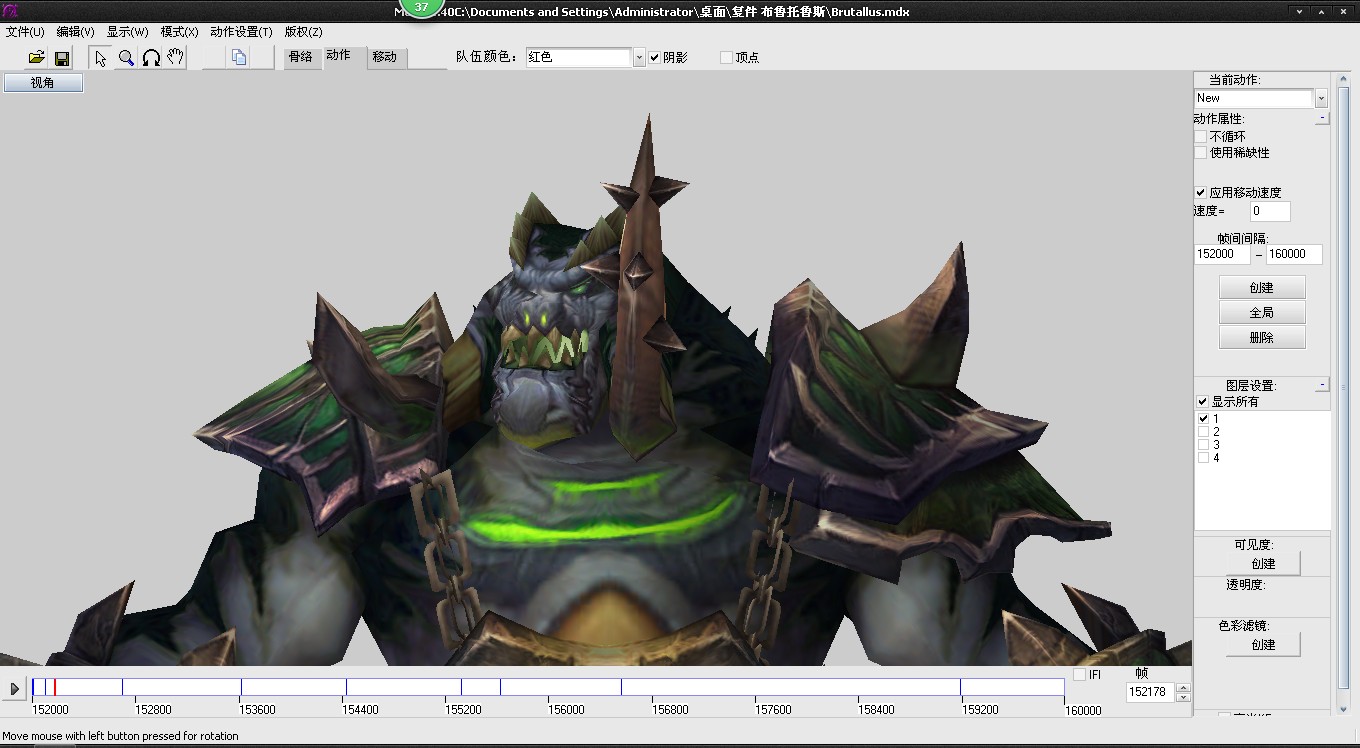Toggle the IFI checkbox near timeline
Image resolution: width=1360 pixels, height=748 pixels.
click(x=1079, y=675)
